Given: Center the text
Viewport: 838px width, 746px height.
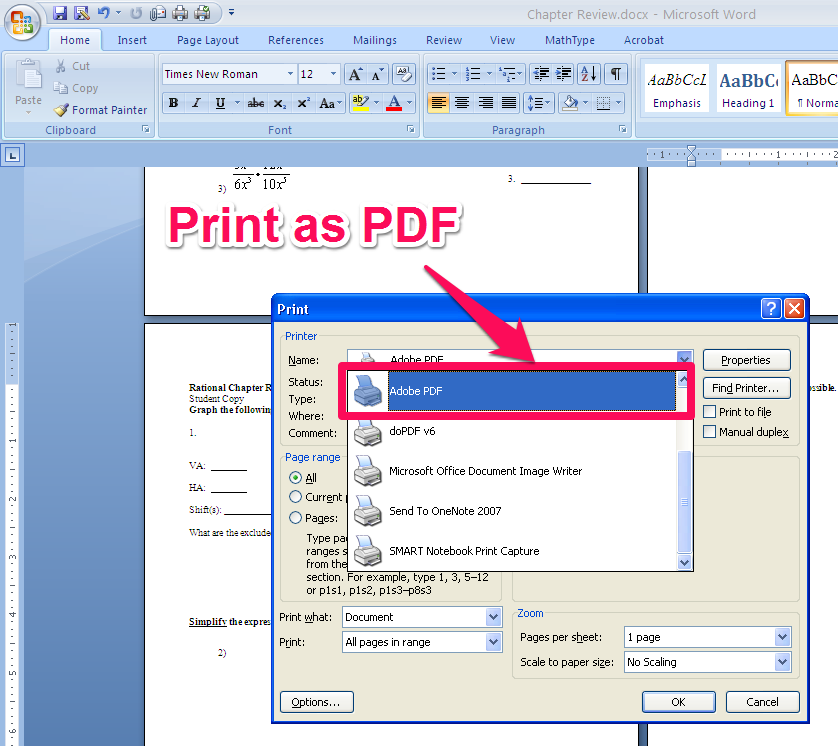Looking at the screenshot, I should click(x=462, y=102).
